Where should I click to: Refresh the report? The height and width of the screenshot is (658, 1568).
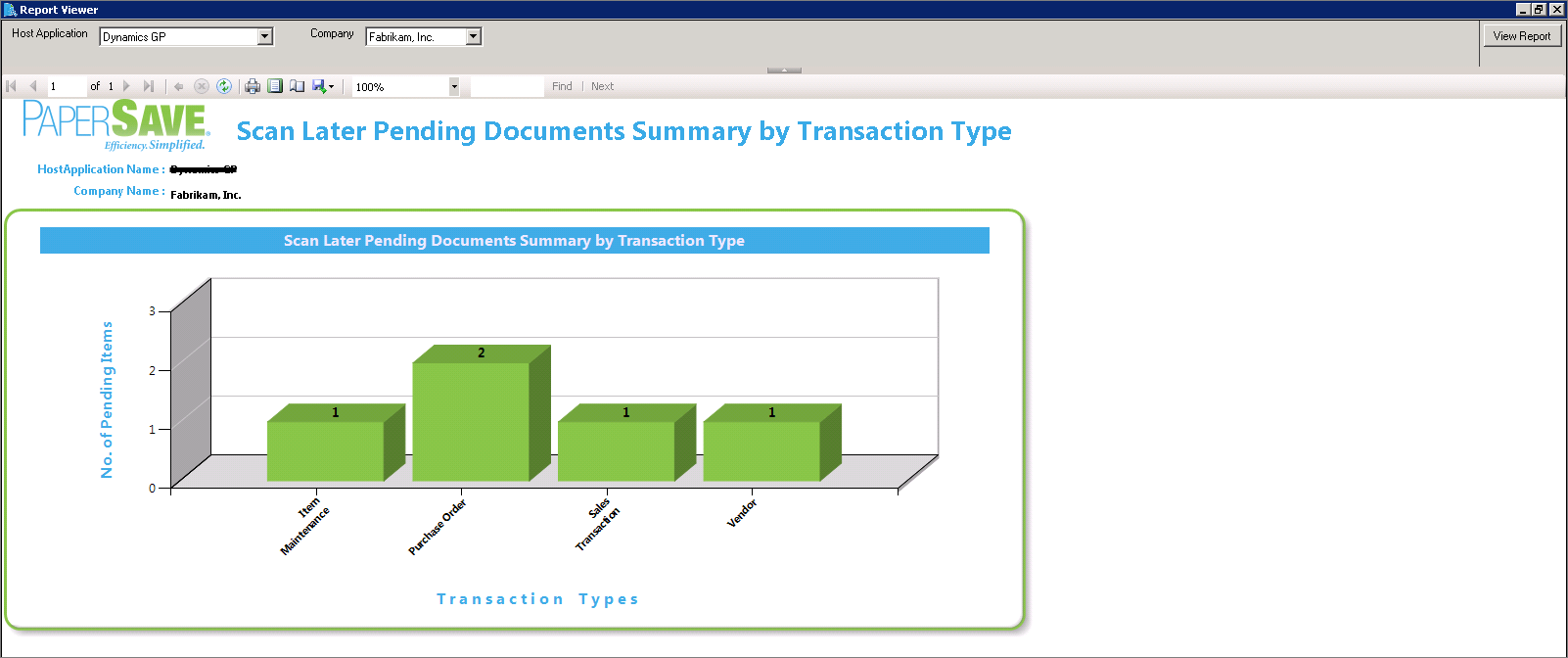224,86
